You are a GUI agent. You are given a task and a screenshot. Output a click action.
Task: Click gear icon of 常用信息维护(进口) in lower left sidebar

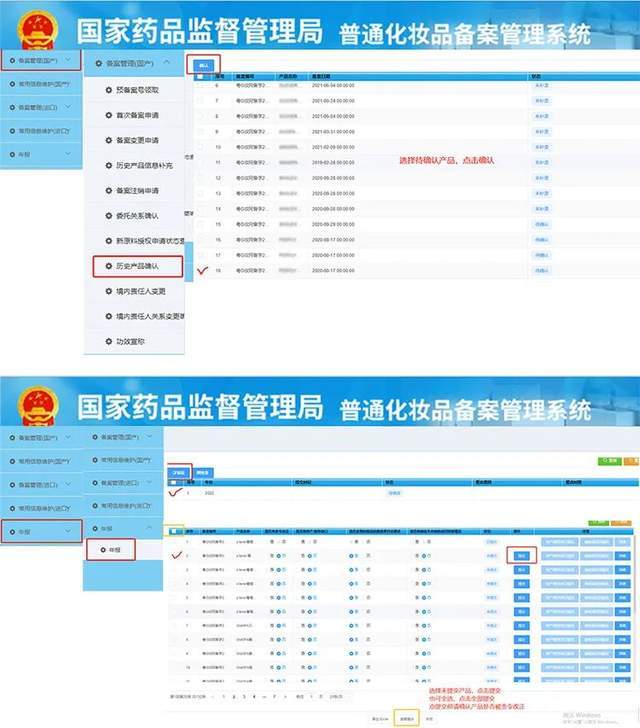(13, 508)
